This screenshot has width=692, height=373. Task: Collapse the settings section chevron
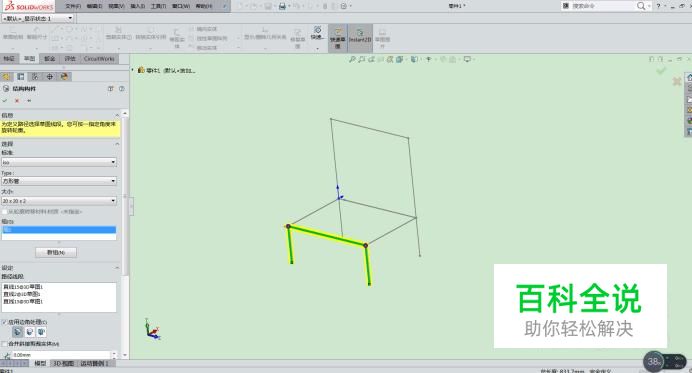pos(117,268)
